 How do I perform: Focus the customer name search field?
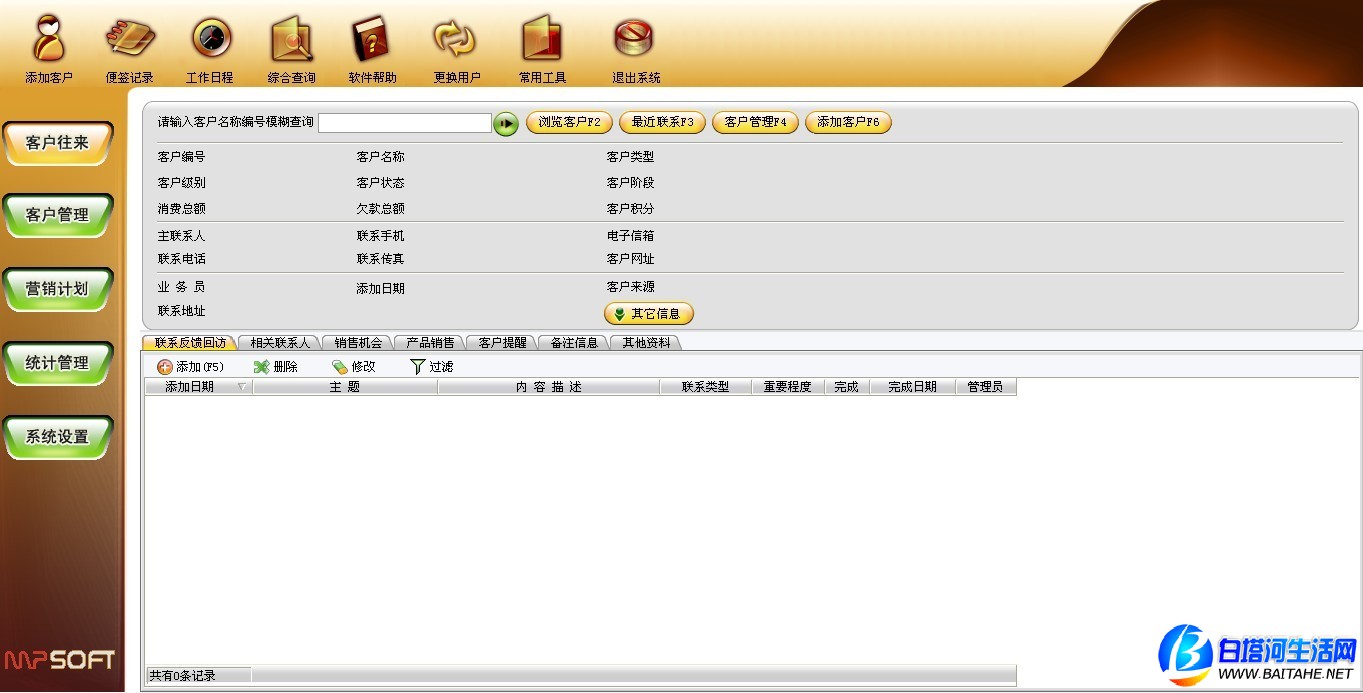pyautogui.click(x=405, y=123)
